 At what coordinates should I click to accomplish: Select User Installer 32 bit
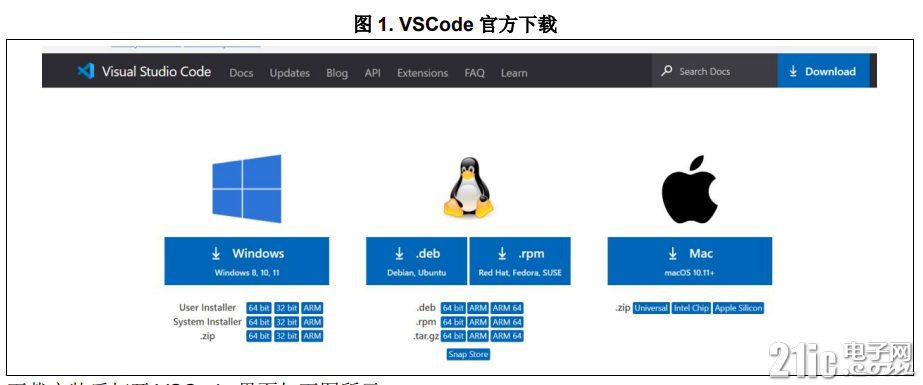tap(287, 308)
